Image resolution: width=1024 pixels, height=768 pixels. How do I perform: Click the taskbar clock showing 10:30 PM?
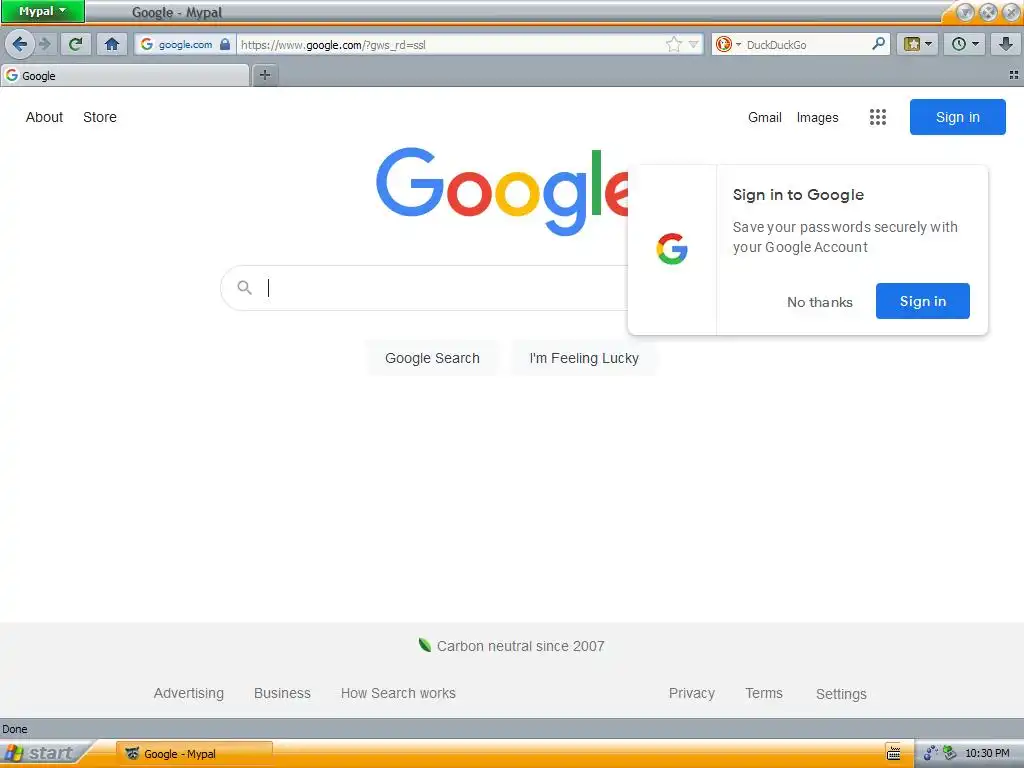pos(987,754)
